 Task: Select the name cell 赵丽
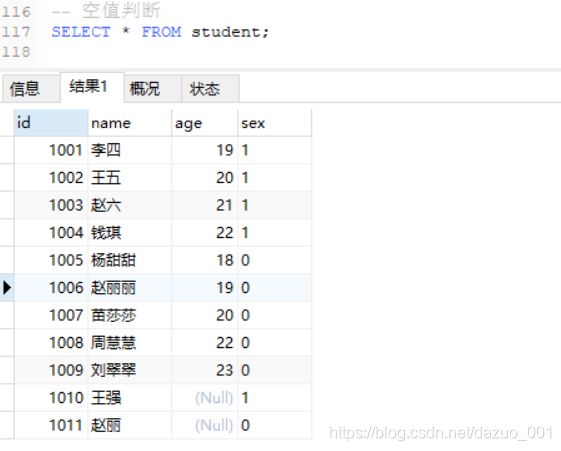tap(130, 426)
